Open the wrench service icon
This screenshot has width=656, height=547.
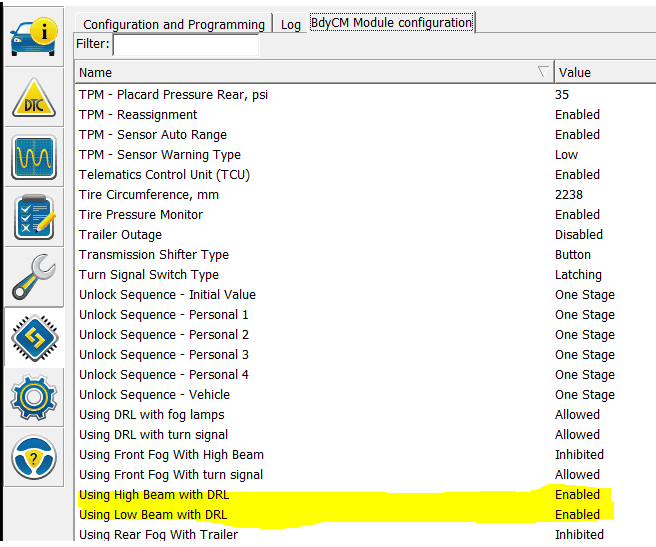[34, 277]
